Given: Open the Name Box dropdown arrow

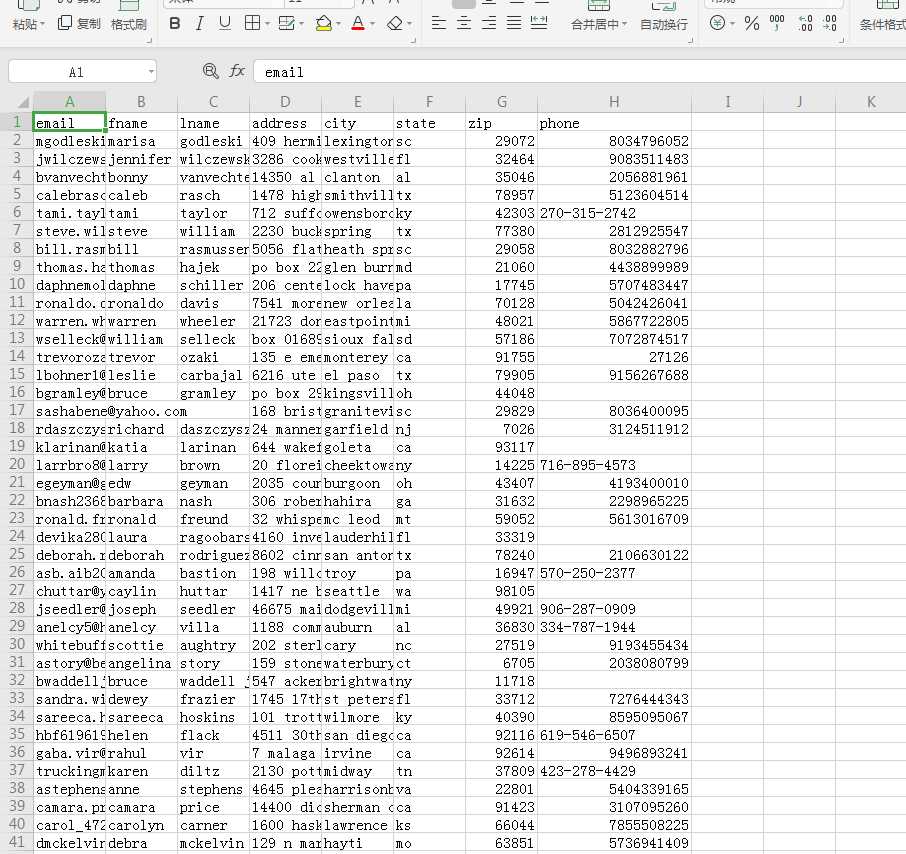Looking at the screenshot, I should point(151,72).
